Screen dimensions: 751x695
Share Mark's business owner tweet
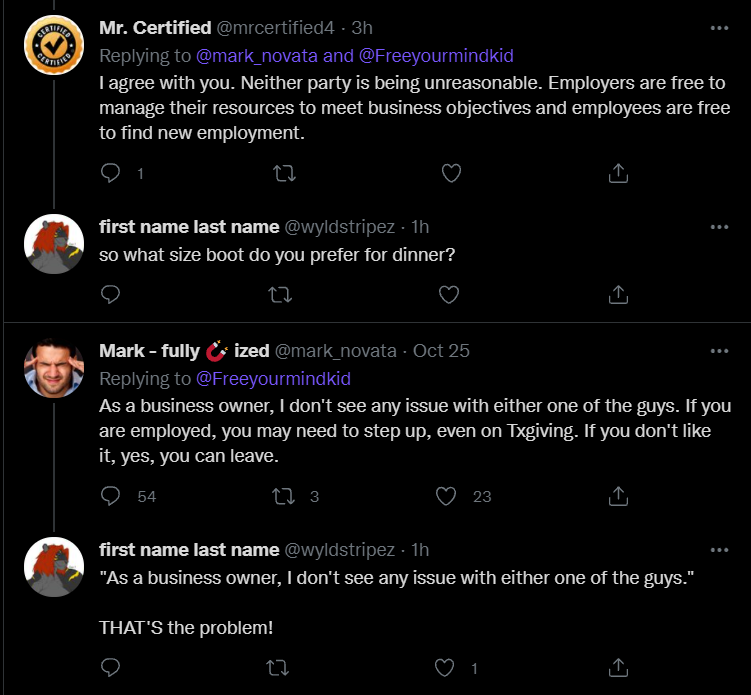coord(618,496)
